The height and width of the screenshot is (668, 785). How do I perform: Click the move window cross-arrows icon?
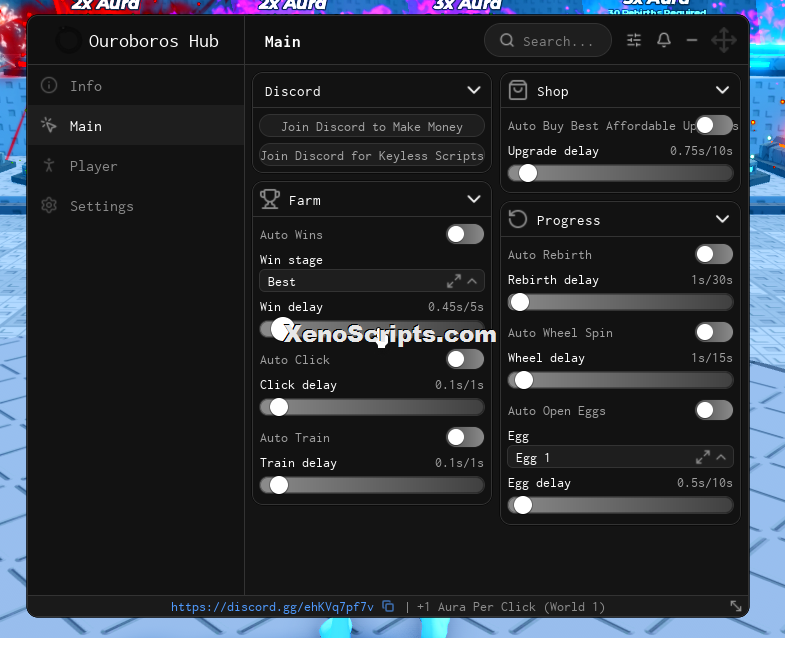click(723, 40)
